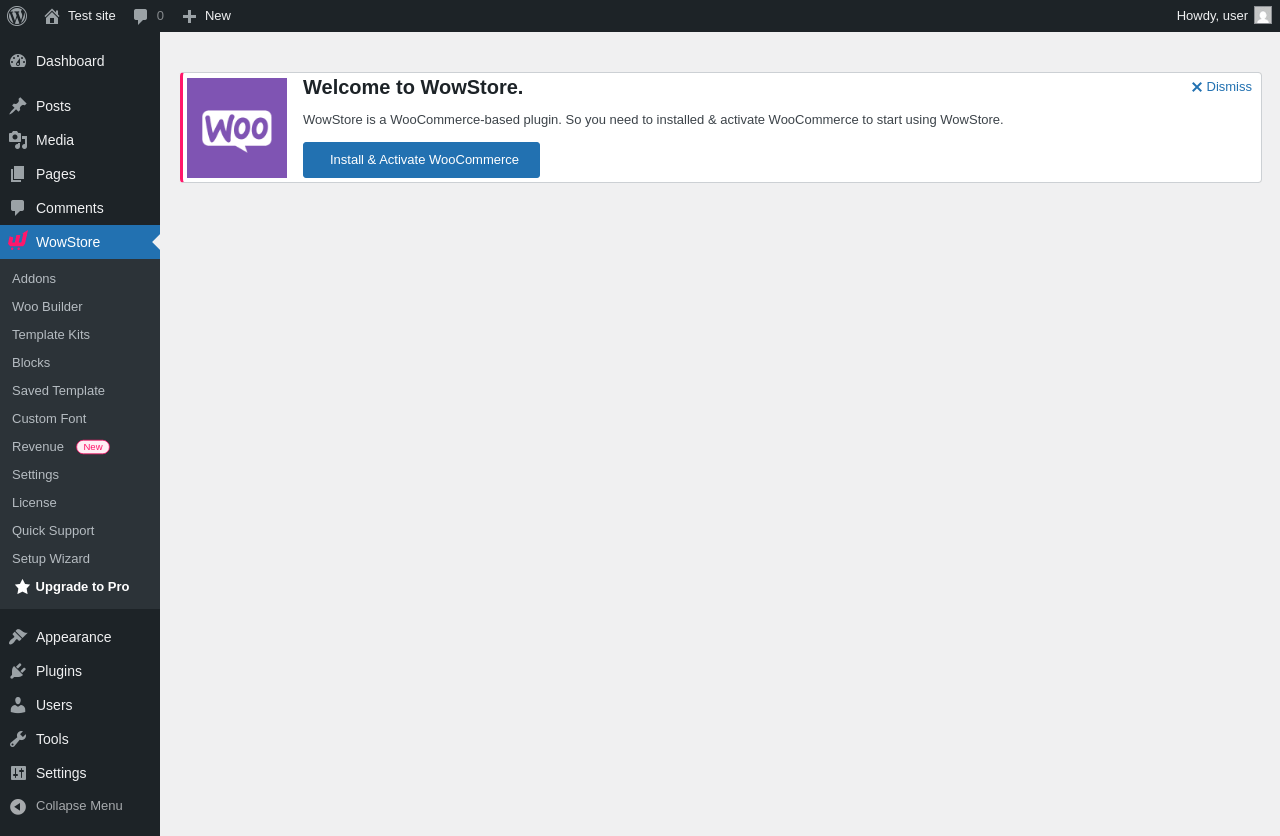The width and height of the screenshot is (1280, 836).
Task: Open WowStore Settings submenu item
Action: click(35, 475)
